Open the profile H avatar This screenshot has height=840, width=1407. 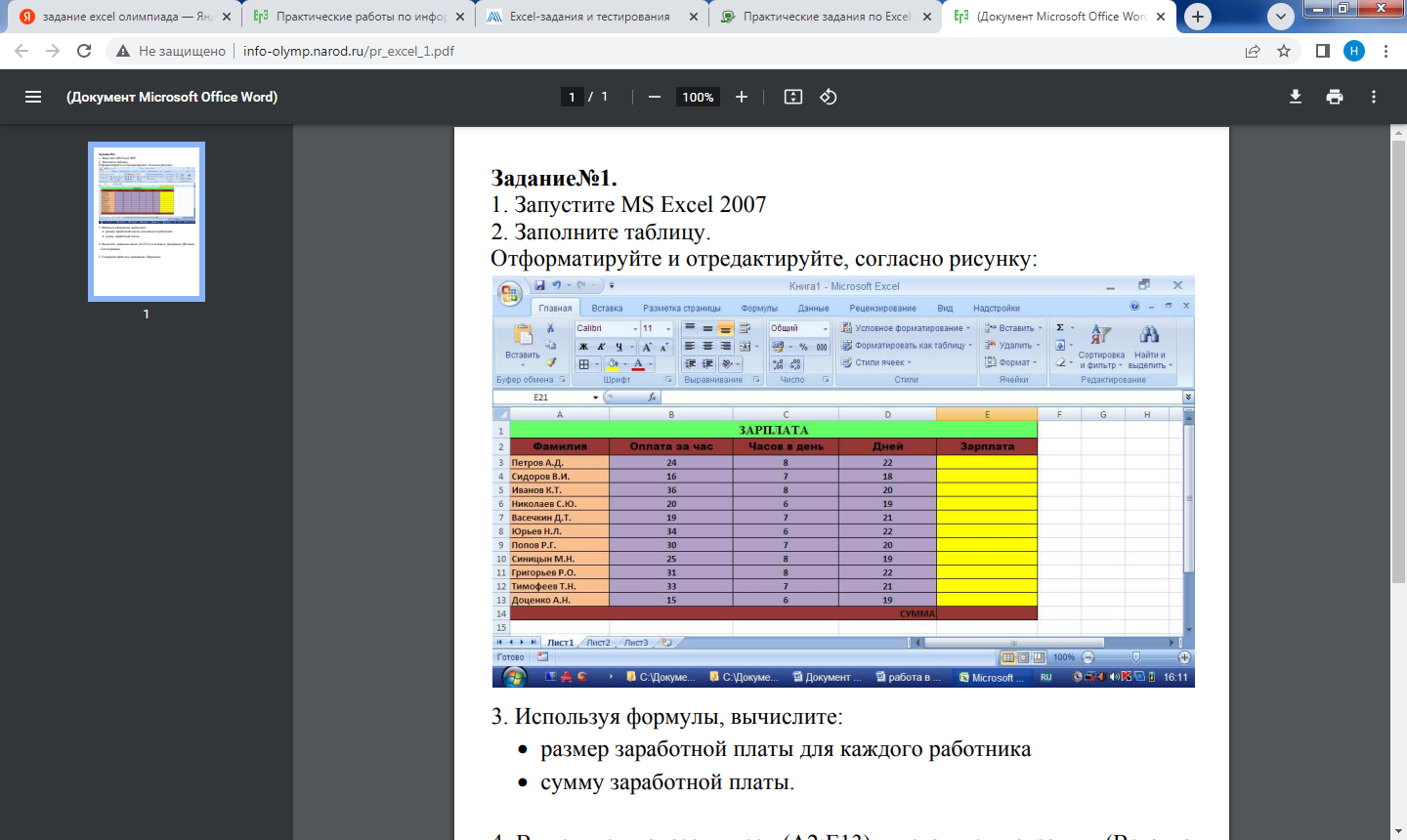tap(1354, 51)
